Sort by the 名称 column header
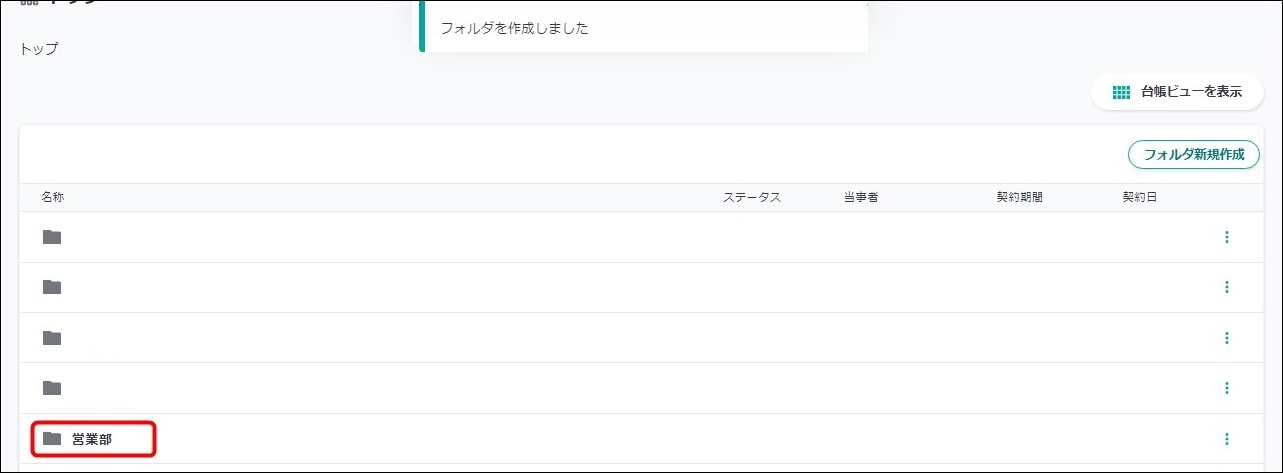Viewport: 1283px width, 473px height. click(x=53, y=198)
